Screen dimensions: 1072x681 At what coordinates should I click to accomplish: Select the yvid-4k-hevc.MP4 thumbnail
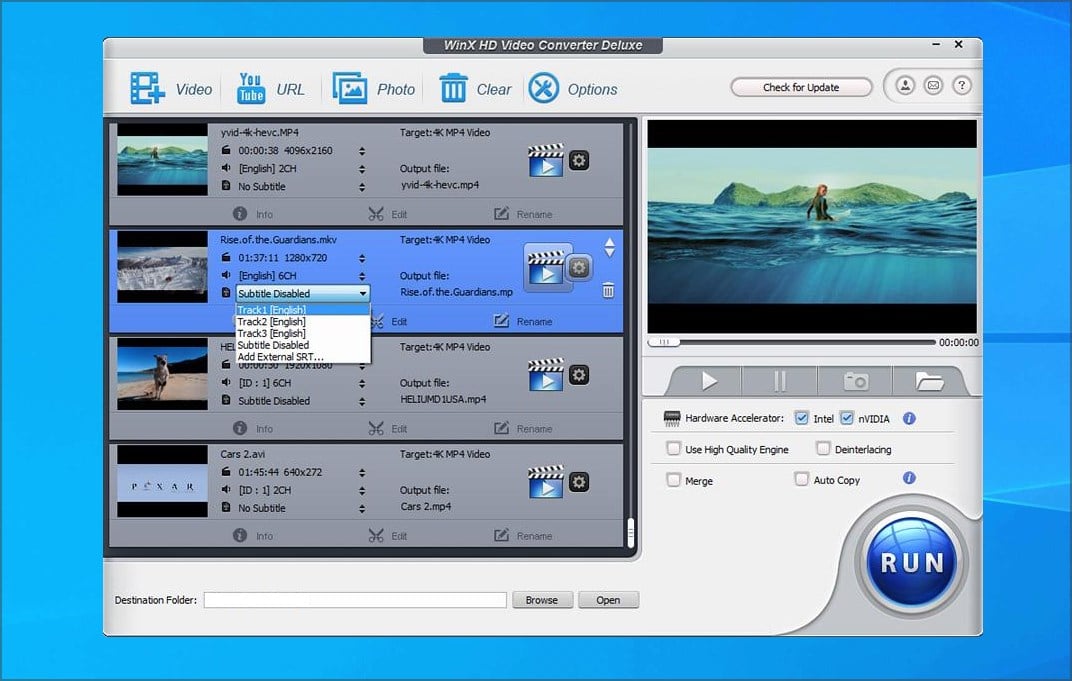click(162, 159)
